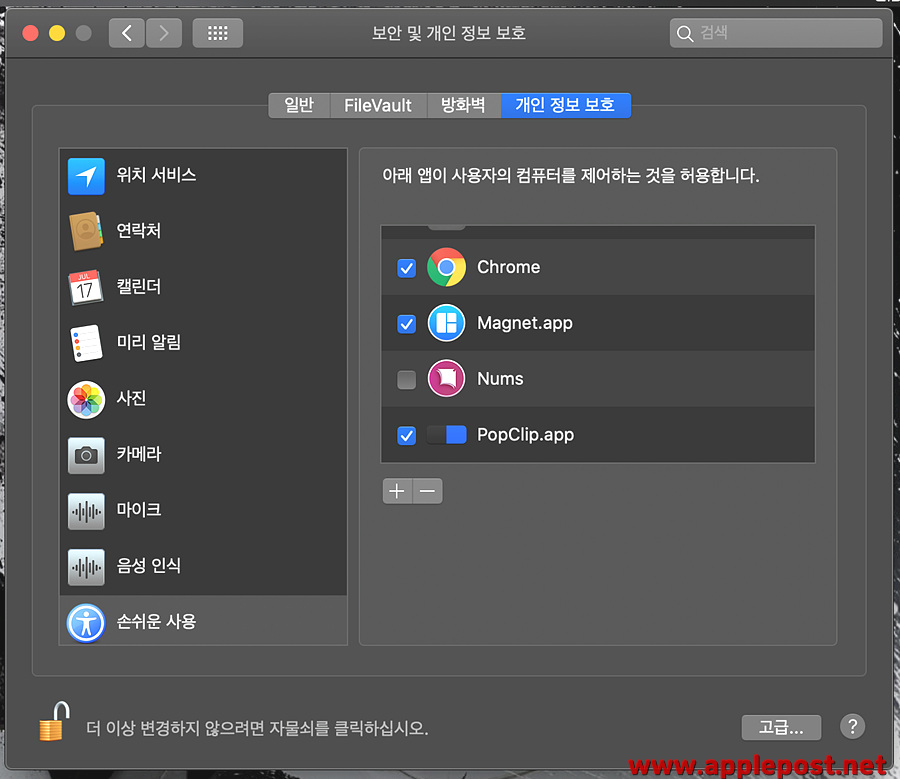Uncheck the PopClip.app checkbox
900x779 pixels.
[406, 436]
